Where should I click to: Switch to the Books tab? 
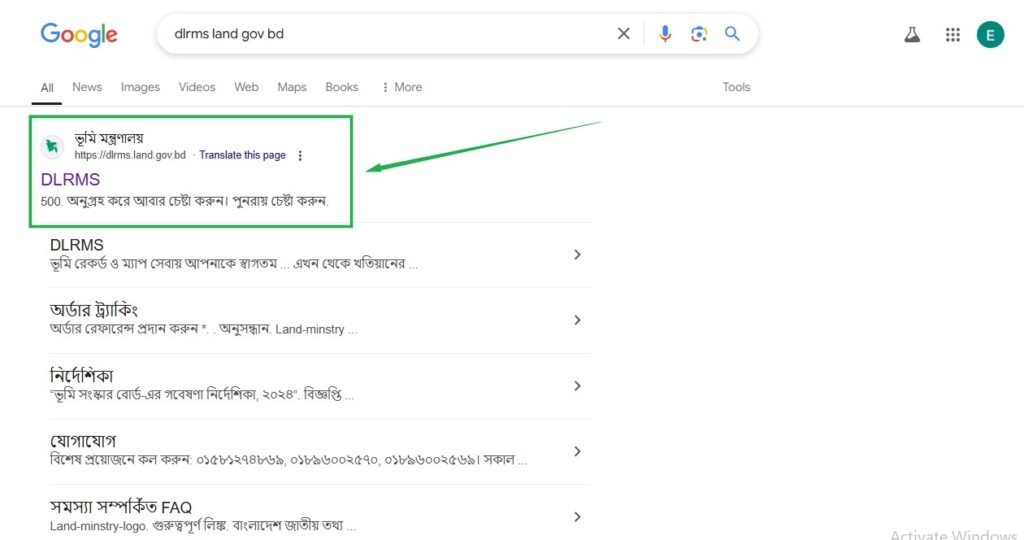342,87
